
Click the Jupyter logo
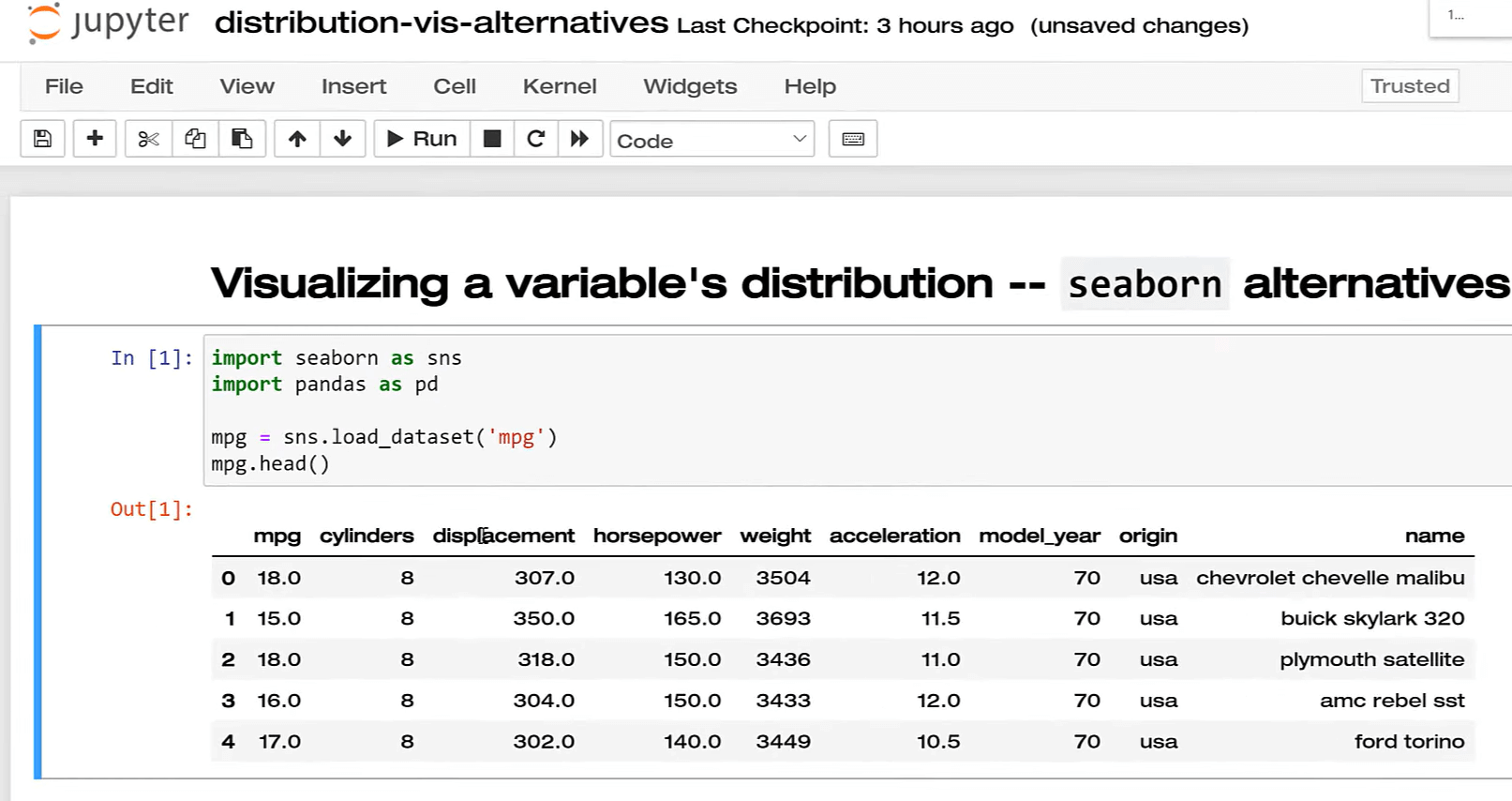click(x=108, y=23)
